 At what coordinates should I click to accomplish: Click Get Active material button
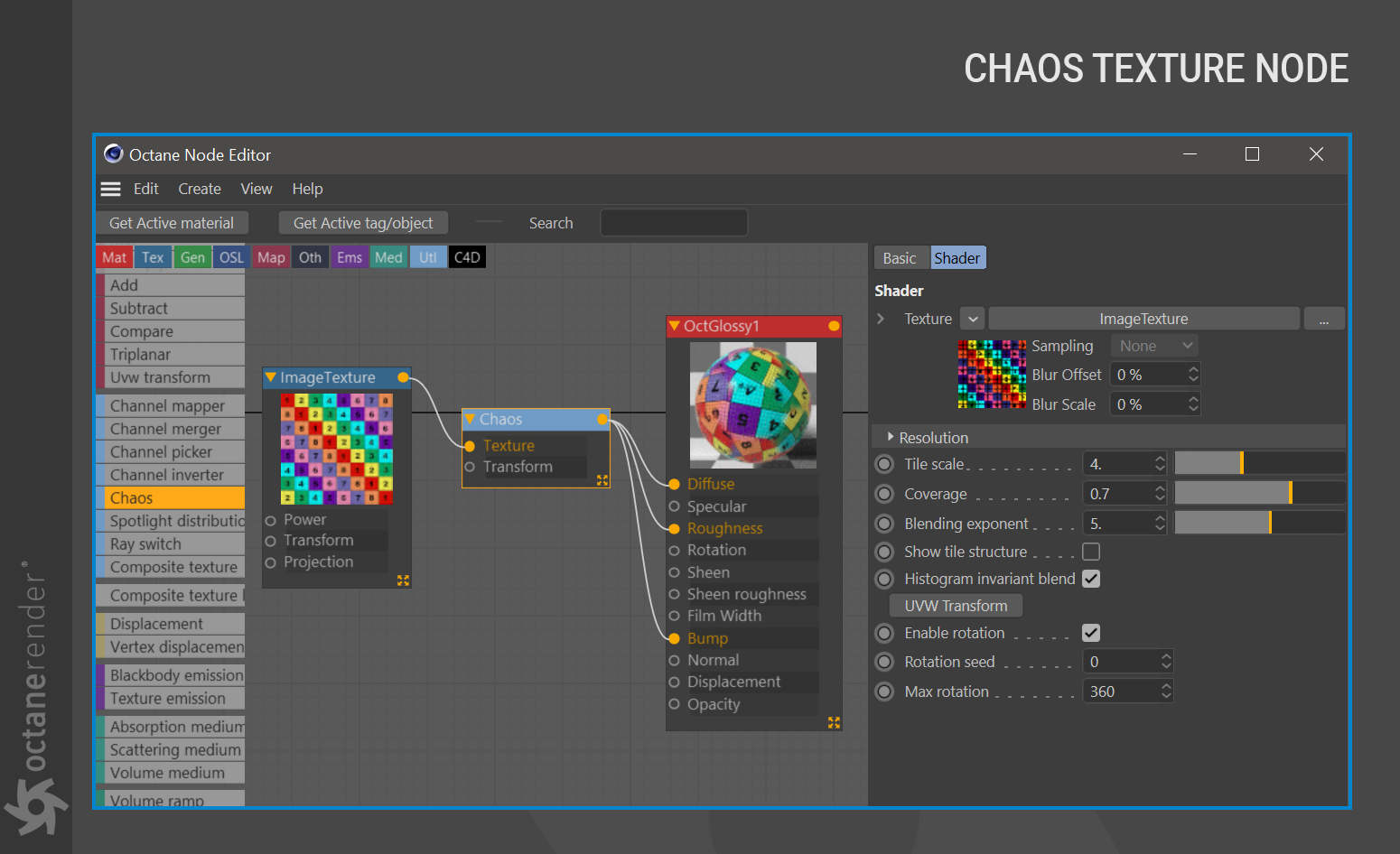(x=172, y=223)
